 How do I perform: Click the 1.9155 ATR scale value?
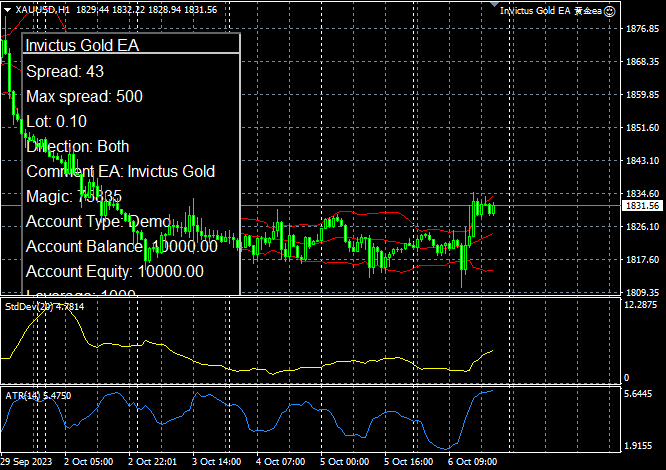638,446
